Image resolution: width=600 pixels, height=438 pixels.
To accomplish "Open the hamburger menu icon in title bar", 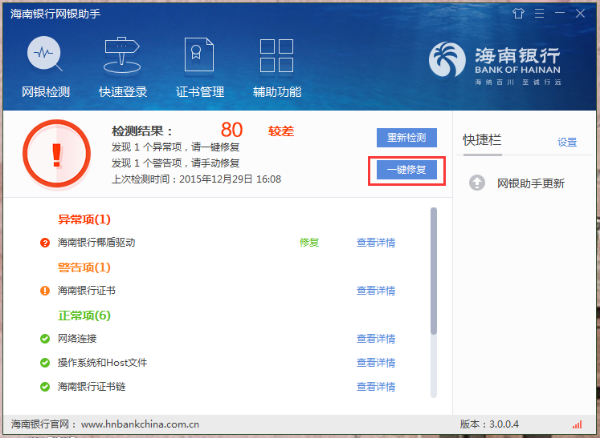I will [x=539, y=14].
